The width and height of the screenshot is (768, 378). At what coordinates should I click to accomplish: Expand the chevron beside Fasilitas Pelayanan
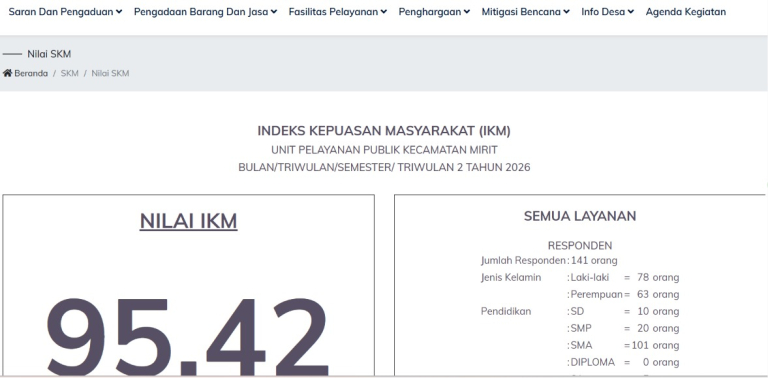pyautogui.click(x=384, y=12)
